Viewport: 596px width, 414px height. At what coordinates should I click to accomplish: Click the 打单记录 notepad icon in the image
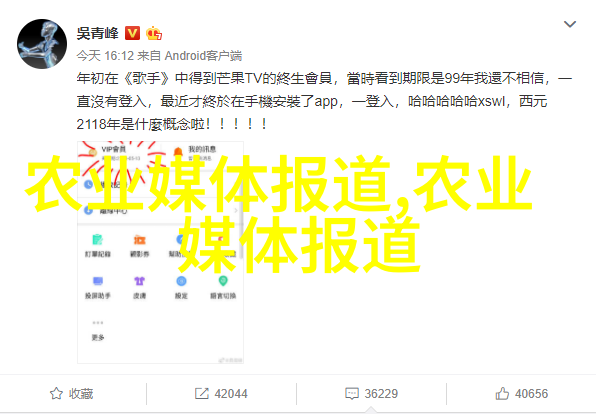[x=98, y=240]
